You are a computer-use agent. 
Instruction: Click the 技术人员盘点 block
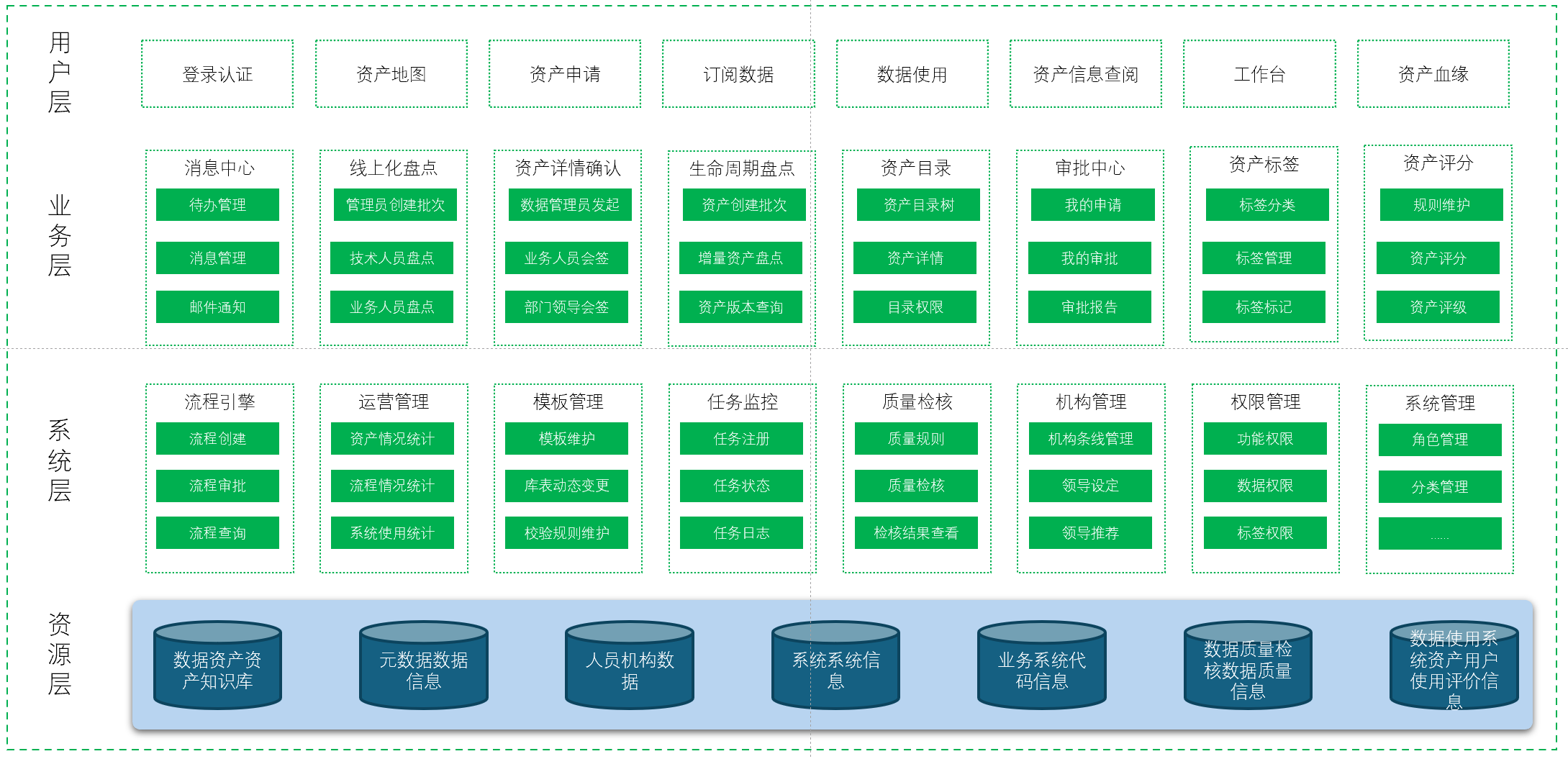(391, 258)
